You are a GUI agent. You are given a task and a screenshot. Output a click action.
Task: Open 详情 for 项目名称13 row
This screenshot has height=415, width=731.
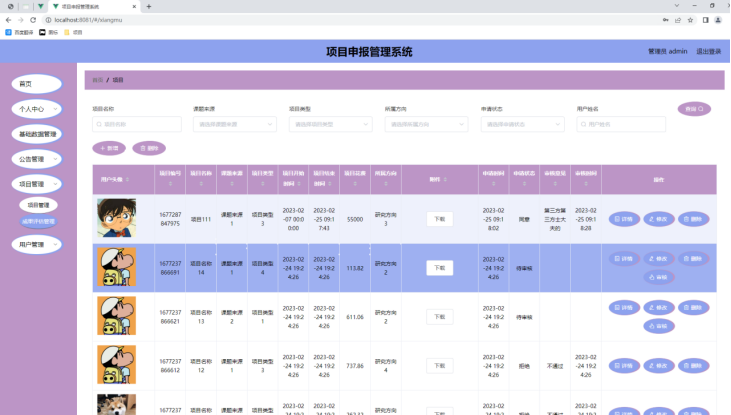coord(624,308)
